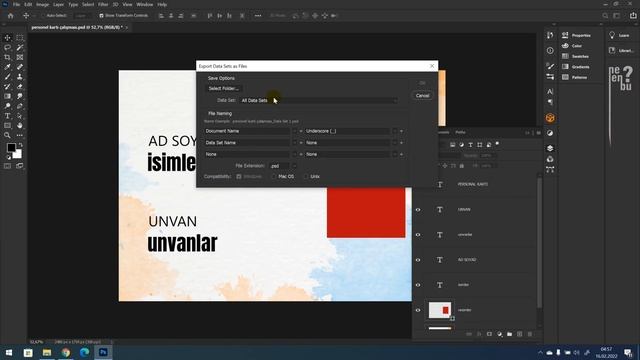Open the Edit Toolbar three-dots menu
This screenshot has width=640, height=360.
click(x=20, y=136)
